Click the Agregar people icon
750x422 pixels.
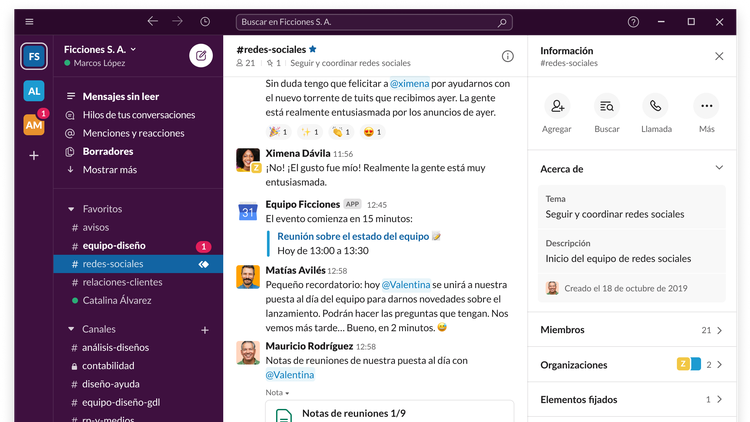(557, 106)
